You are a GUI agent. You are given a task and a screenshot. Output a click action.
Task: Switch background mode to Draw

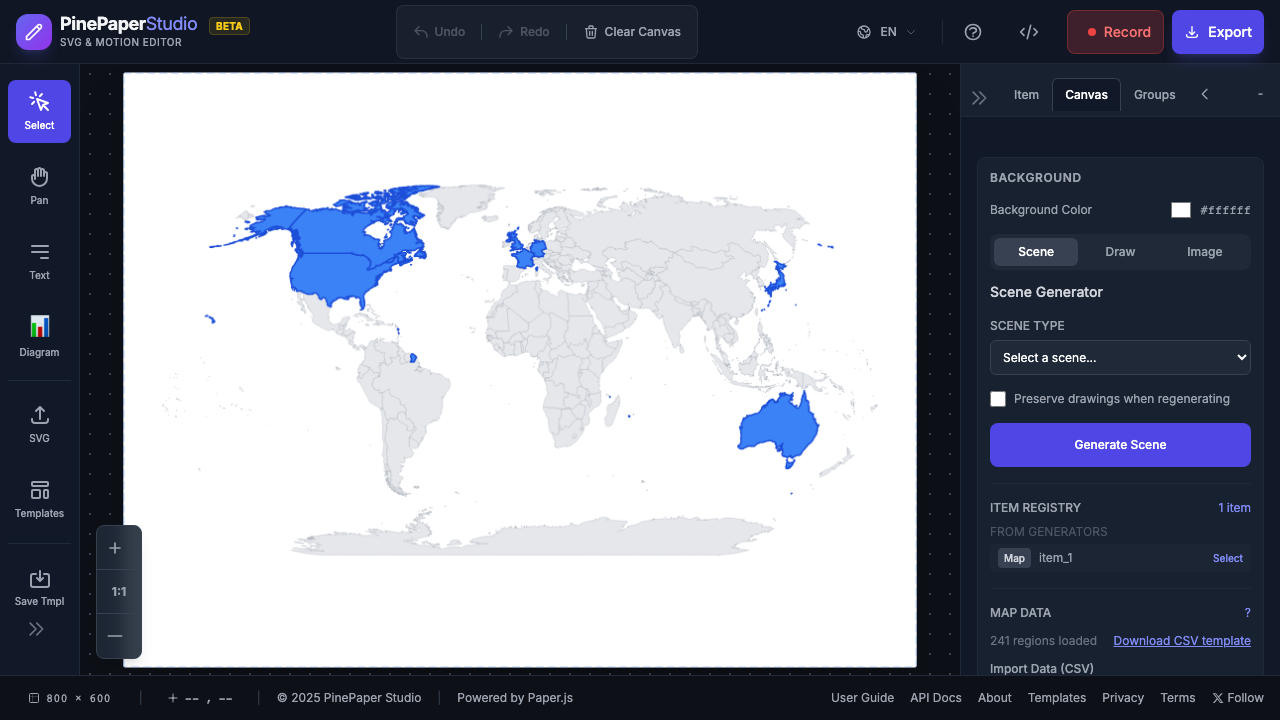[1120, 252]
